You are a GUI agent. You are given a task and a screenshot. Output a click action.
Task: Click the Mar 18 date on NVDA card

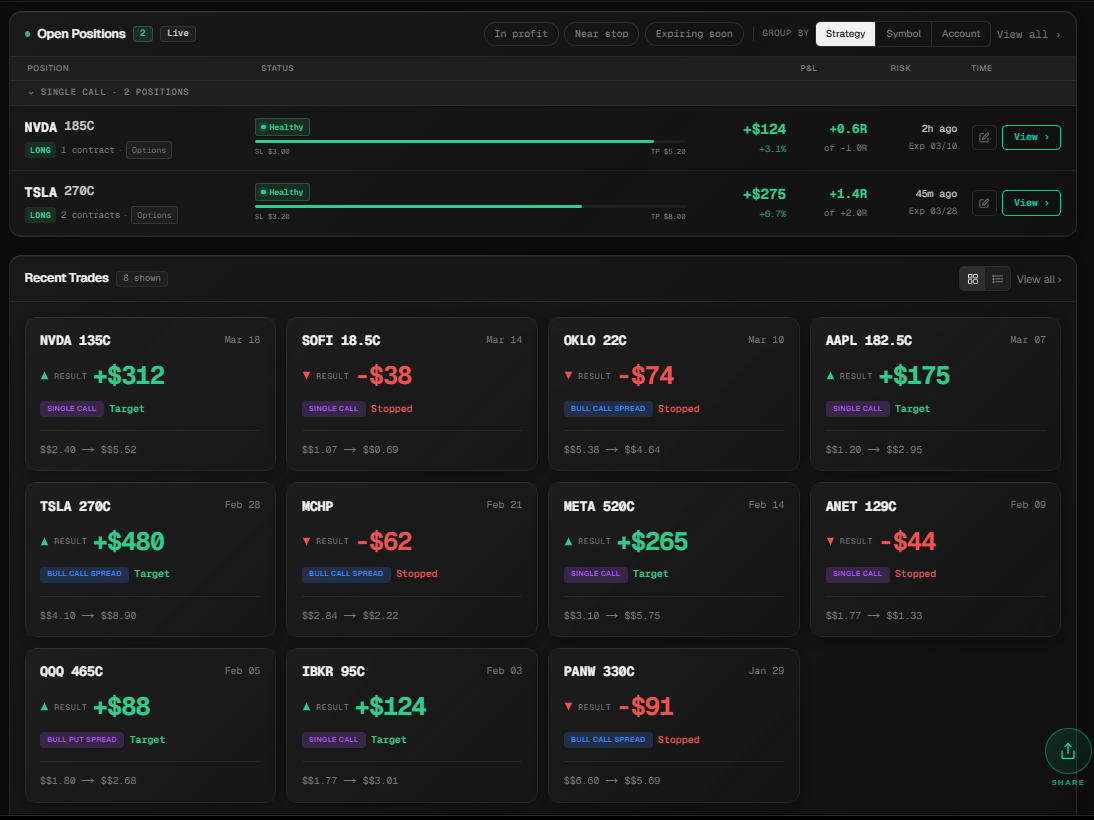pyautogui.click(x=242, y=340)
